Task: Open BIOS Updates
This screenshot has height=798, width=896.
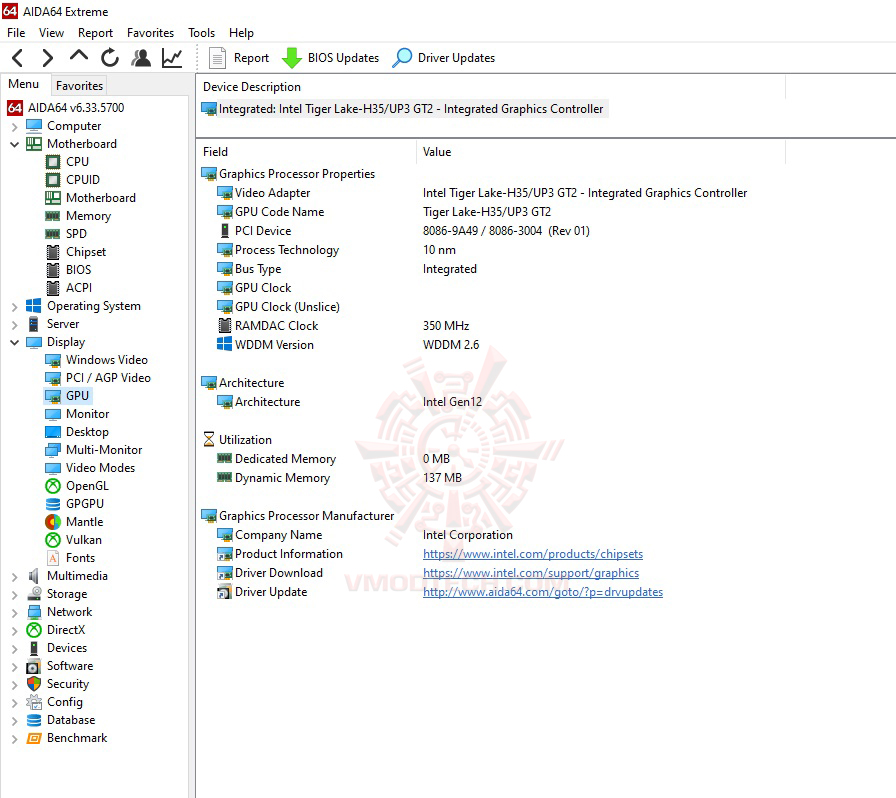Action: [x=331, y=58]
